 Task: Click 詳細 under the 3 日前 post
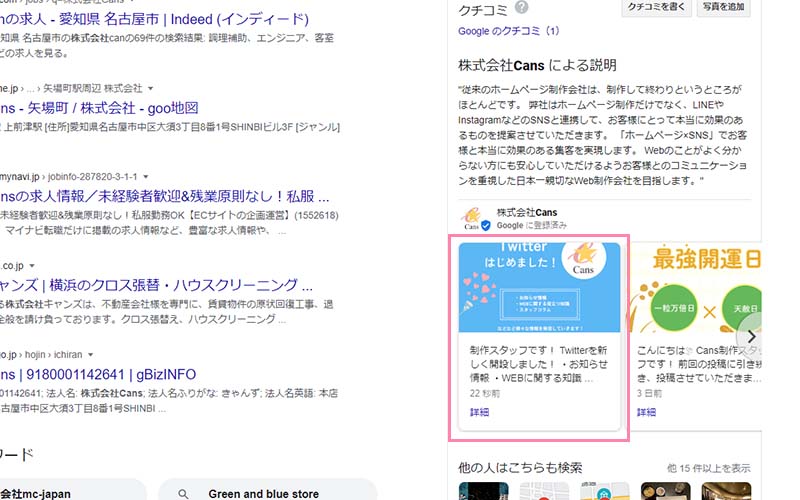click(x=647, y=412)
